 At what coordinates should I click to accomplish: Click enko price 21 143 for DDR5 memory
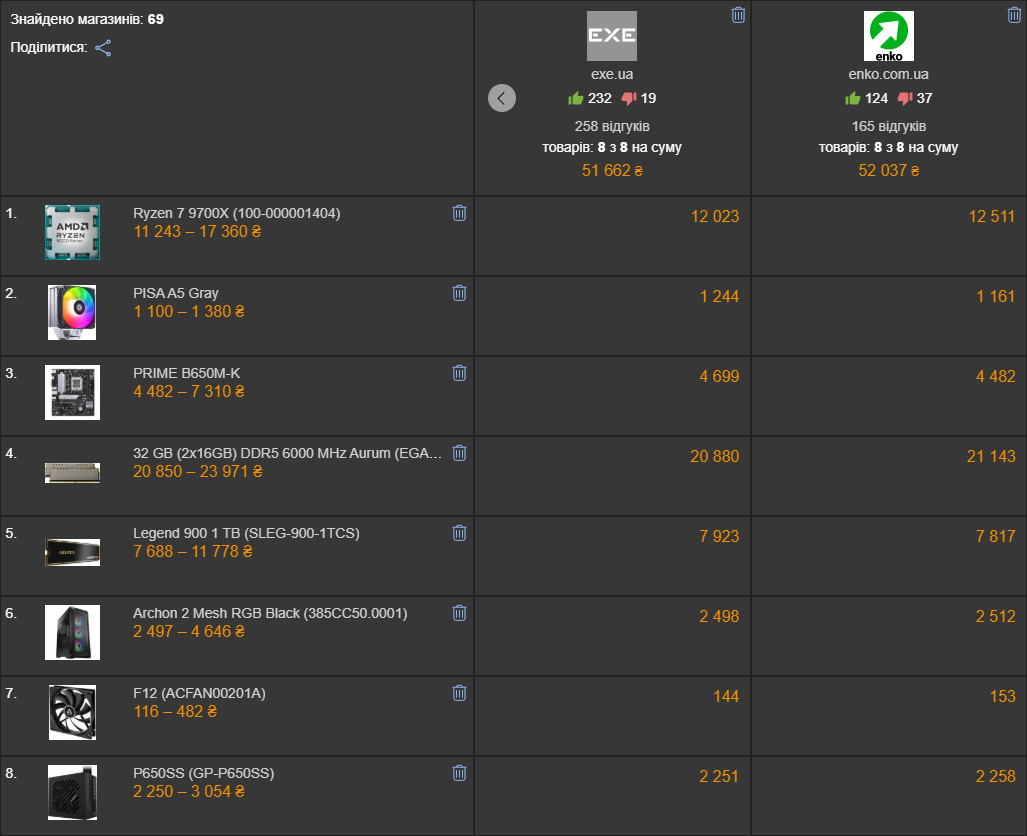click(991, 456)
